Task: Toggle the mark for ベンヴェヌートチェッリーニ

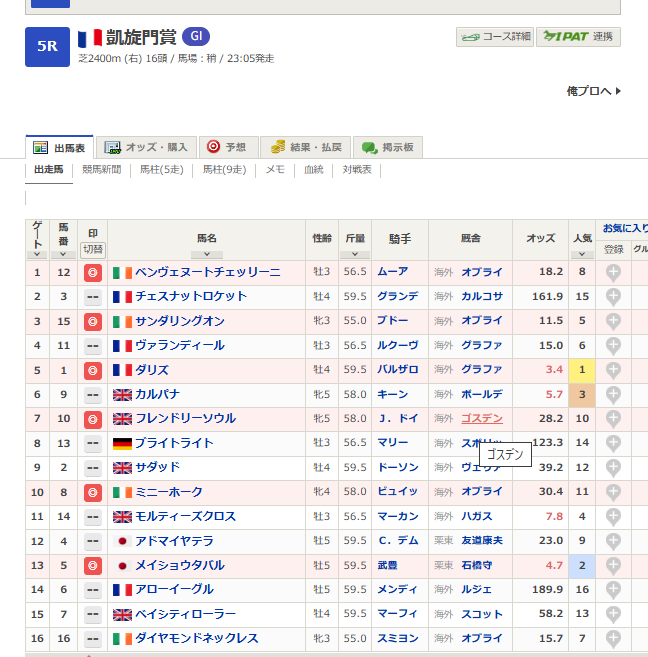Action: pyautogui.click(x=93, y=273)
